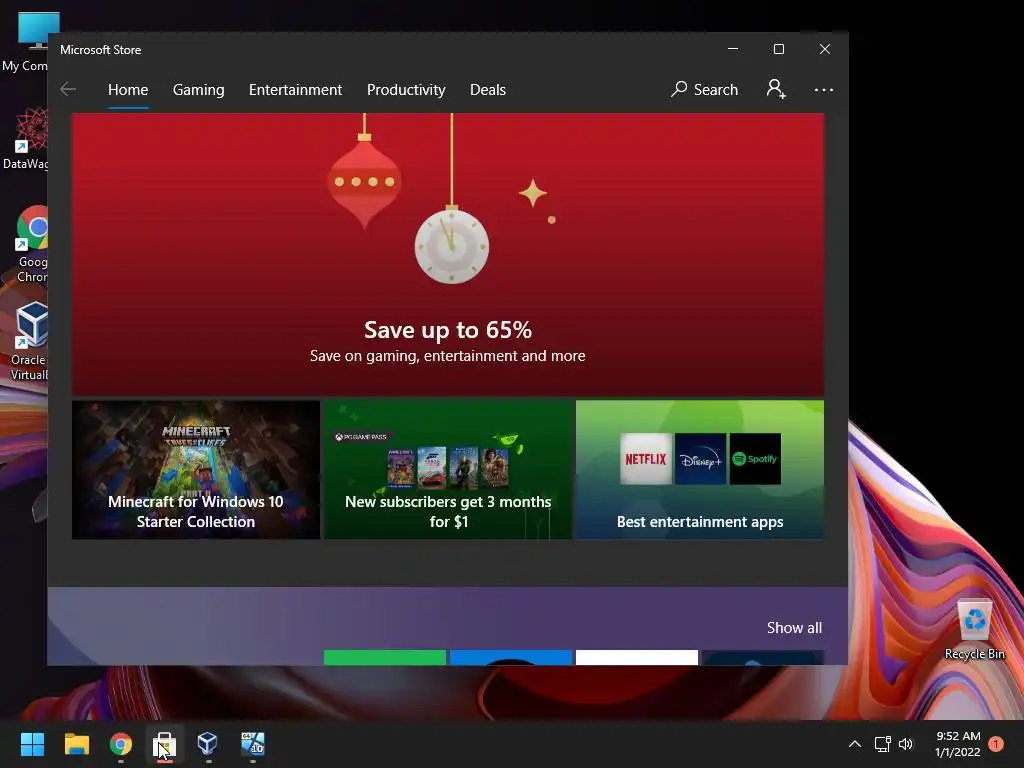Go to the Deals tab

pyautogui.click(x=488, y=89)
